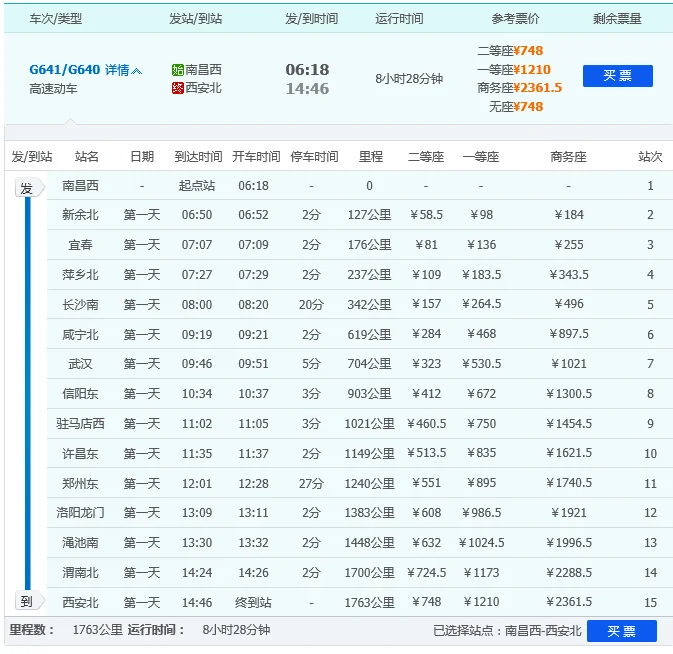Click the 到 arrival marker on the route line
This screenshot has width=673, height=654.
click(x=29, y=601)
